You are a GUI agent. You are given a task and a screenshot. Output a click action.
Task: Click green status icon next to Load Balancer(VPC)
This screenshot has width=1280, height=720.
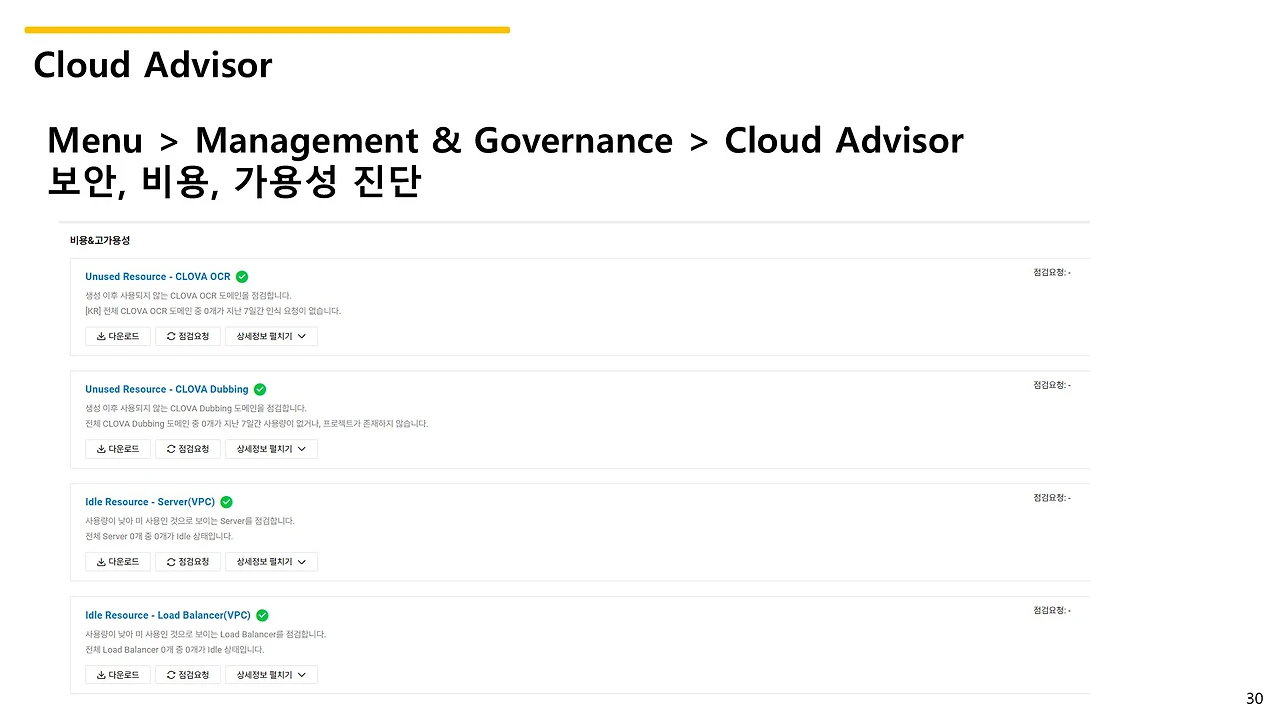click(x=262, y=615)
